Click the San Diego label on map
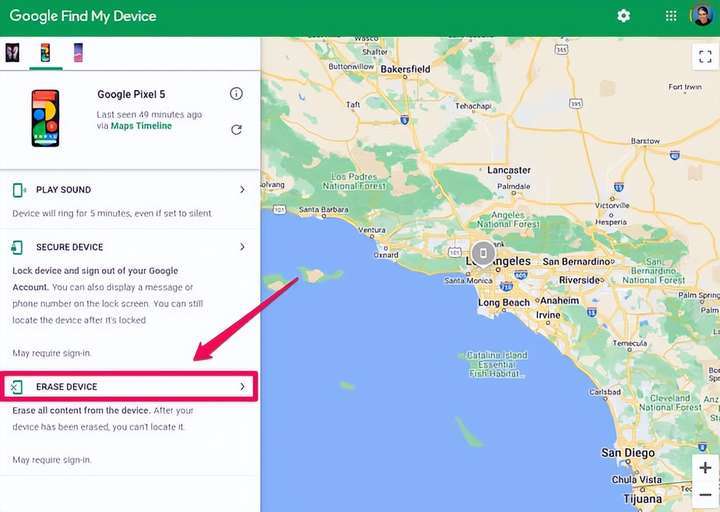This screenshot has height=512, width=720. click(628, 453)
